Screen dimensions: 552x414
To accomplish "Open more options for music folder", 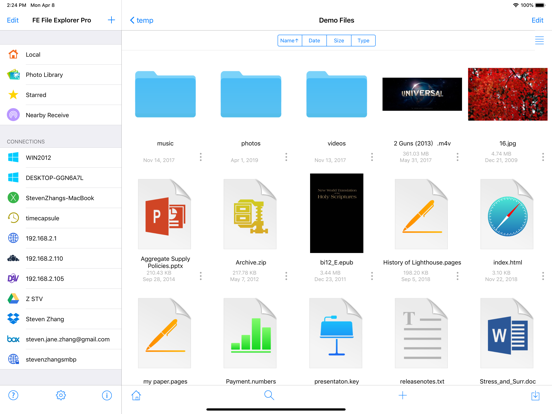I will (x=201, y=157).
